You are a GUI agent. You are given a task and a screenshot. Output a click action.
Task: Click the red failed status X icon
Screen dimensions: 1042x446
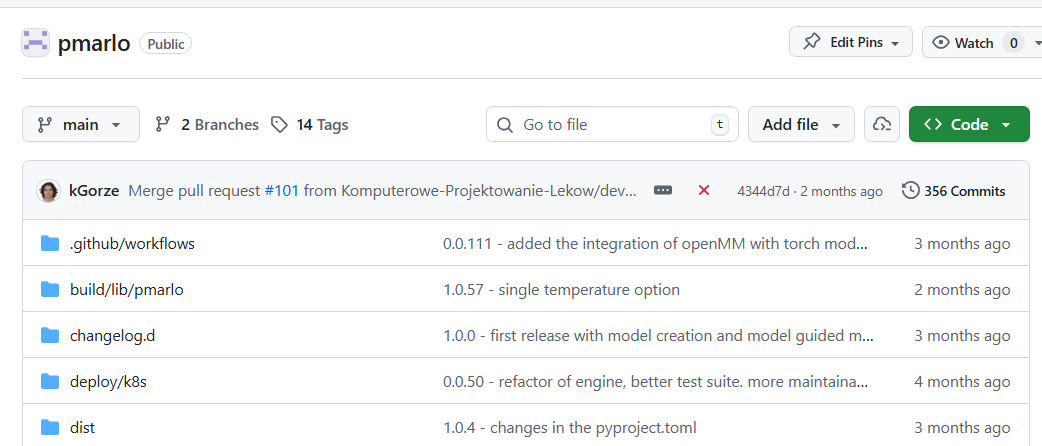pos(704,191)
